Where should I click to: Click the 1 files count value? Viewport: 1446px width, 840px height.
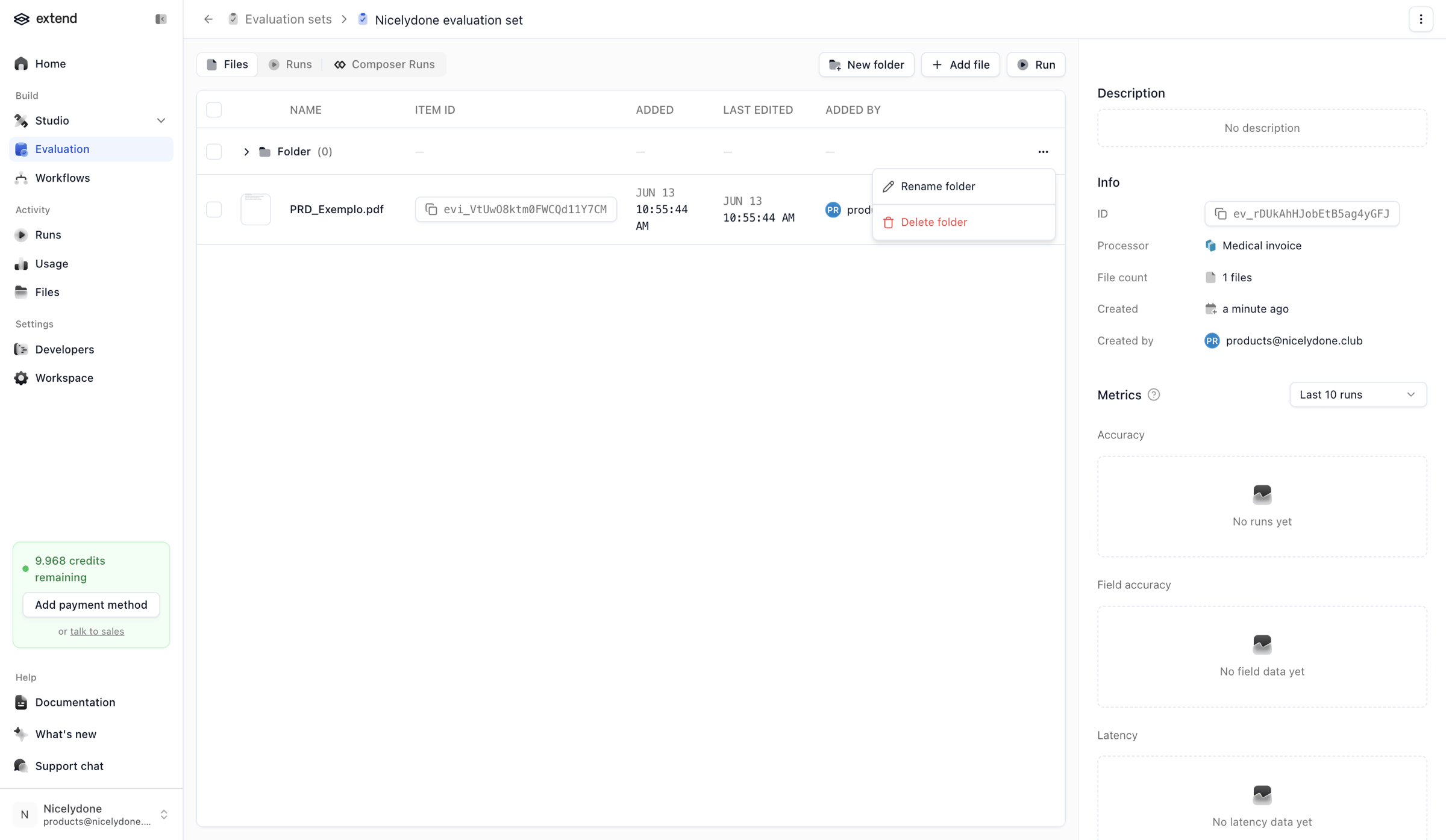pos(1237,278)
